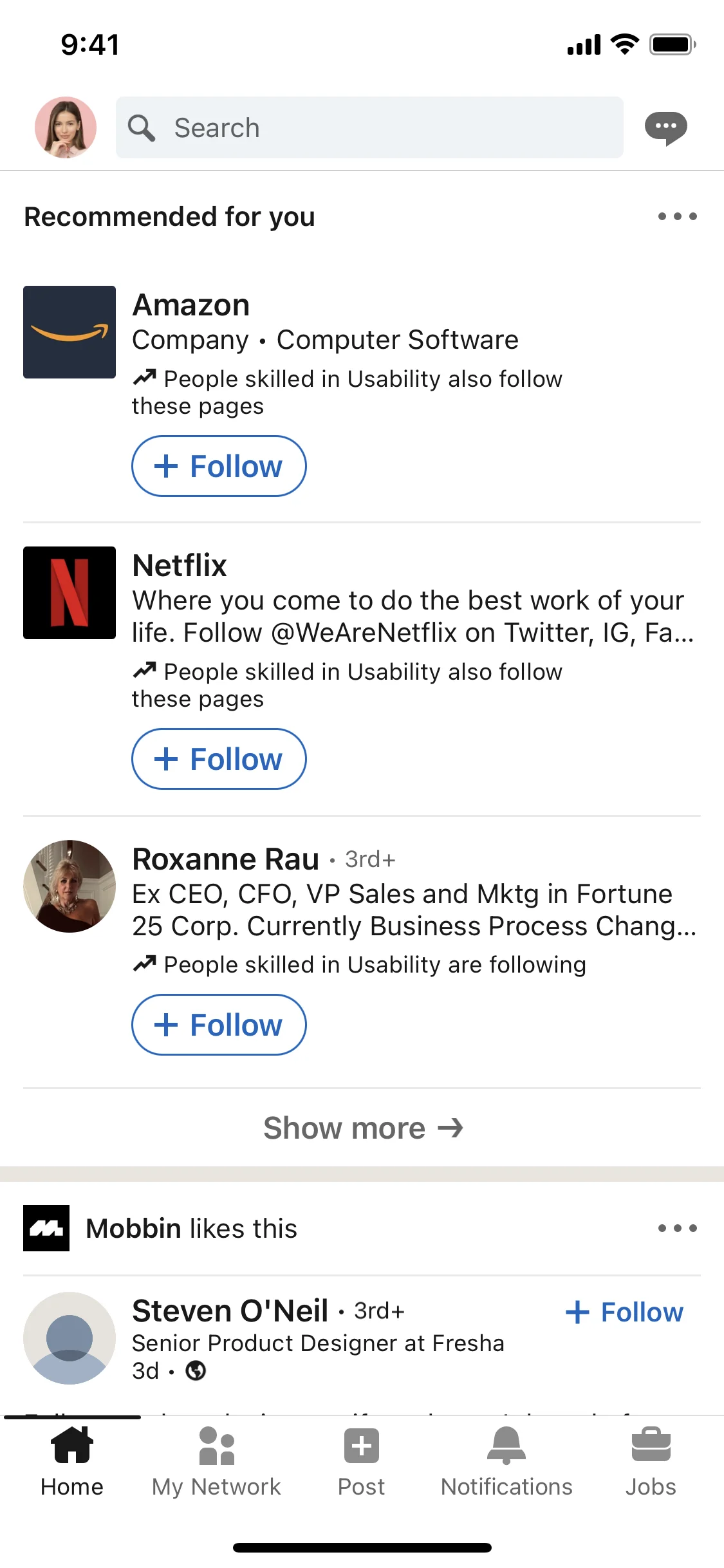724x1568 pixels.
Task: Open the overflow menu on Mobbin's post
Action: (x=676, y=1227)
